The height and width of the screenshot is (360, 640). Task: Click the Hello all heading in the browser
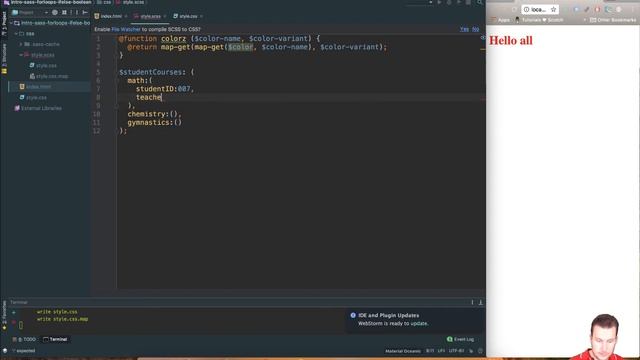click(x=511, y=40)
